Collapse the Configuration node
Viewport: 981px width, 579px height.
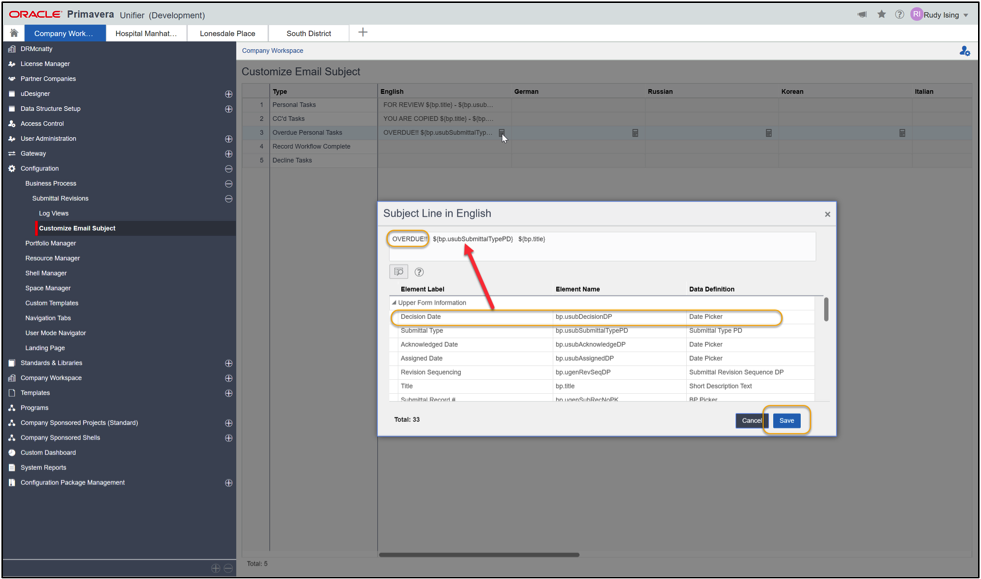point(228,169)
